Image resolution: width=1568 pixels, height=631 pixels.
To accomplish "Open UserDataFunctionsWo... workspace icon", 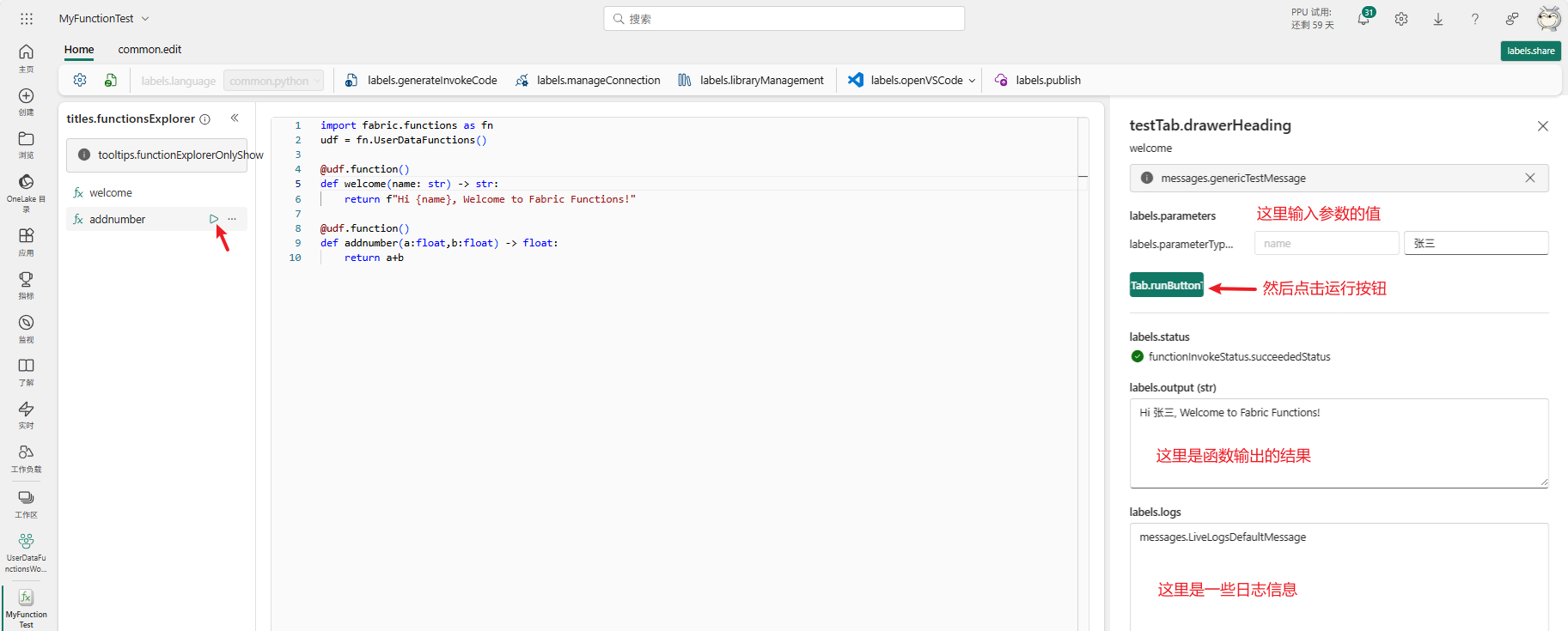I will click(27, 552).
